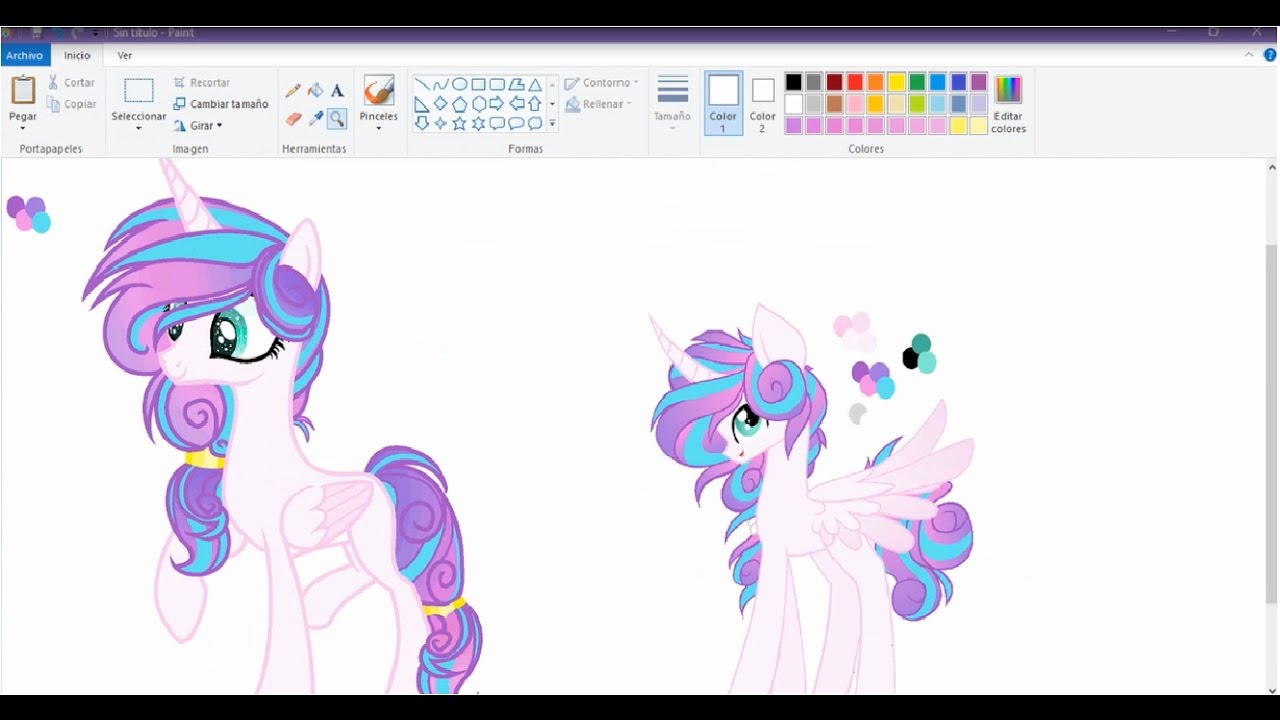Click the Pegar clipboard icon
The image size is (1280, 720).
pos(23,90)
